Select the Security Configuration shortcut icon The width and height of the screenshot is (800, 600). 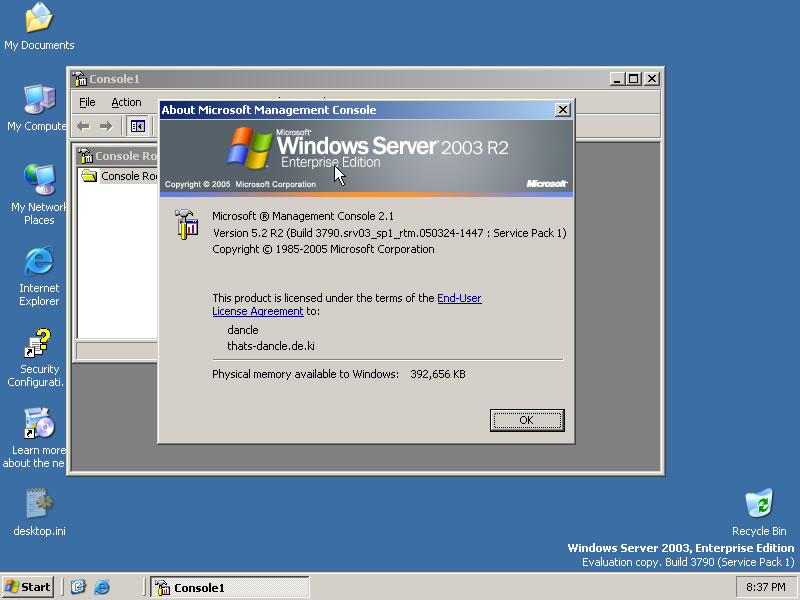coord(39,344)
